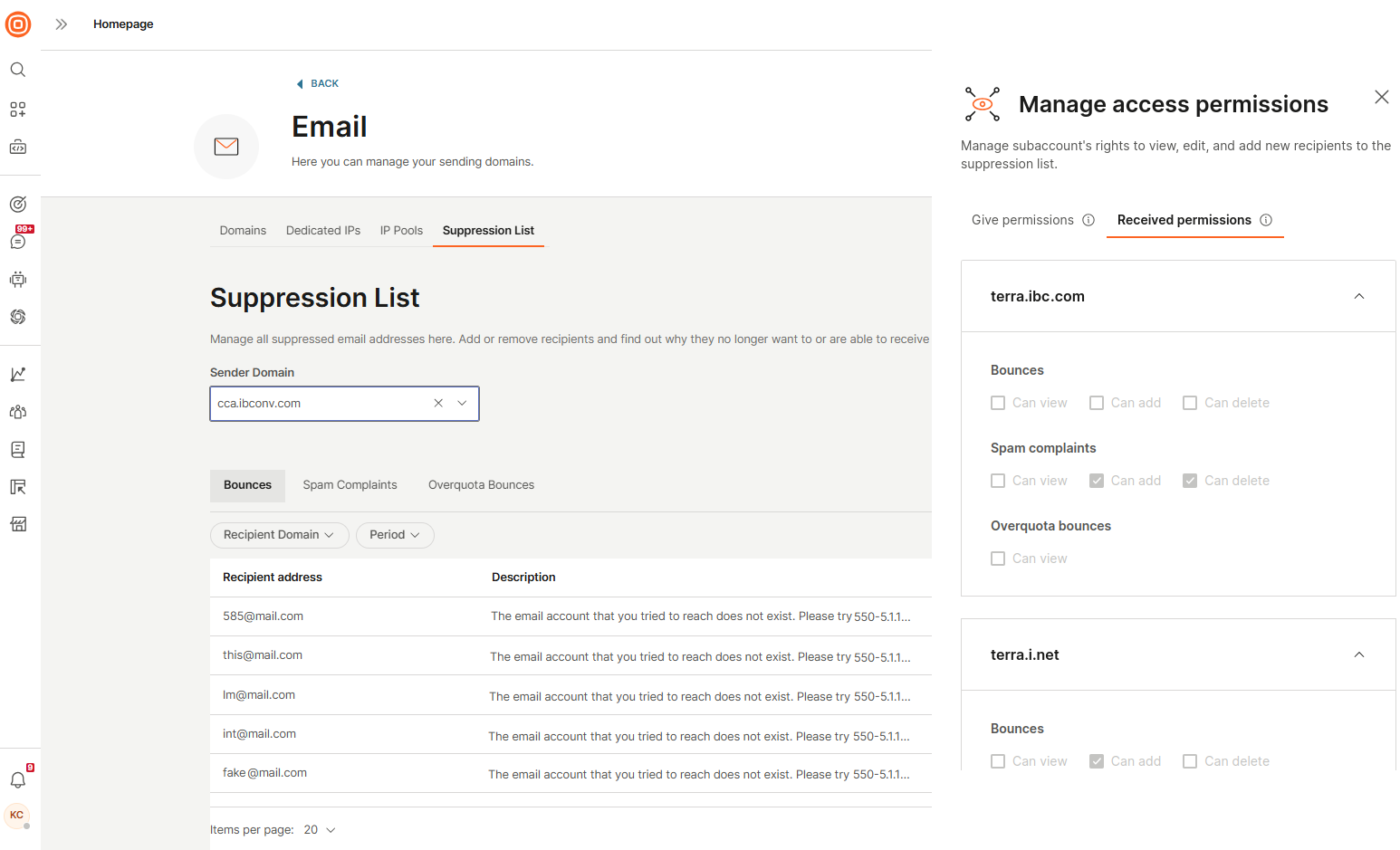Click the orange Infobip logo at the top
This screenshot has width=1400, height=850.
(x=18, y=24)
